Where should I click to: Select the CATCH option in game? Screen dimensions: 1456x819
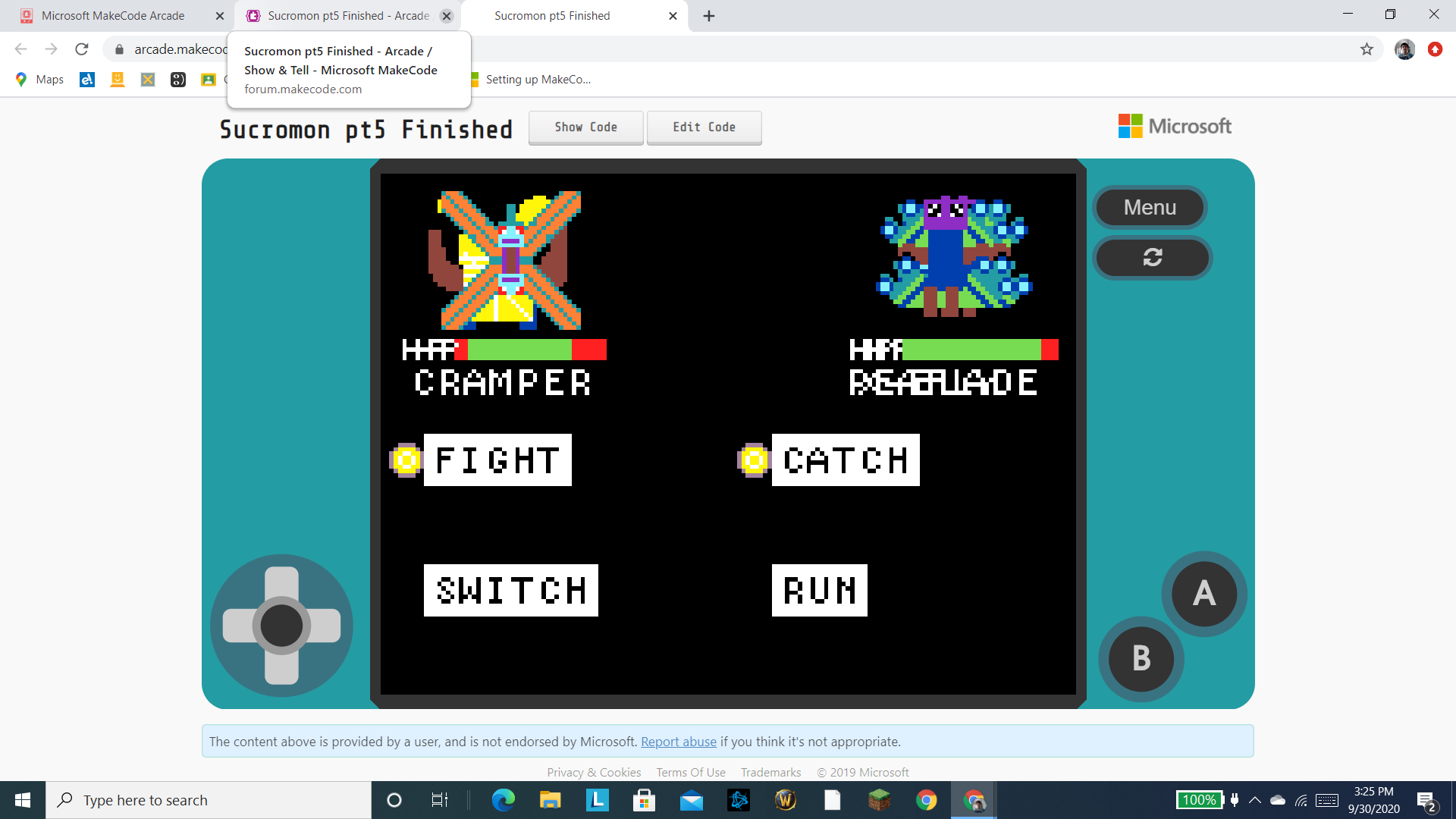(845, 460)
